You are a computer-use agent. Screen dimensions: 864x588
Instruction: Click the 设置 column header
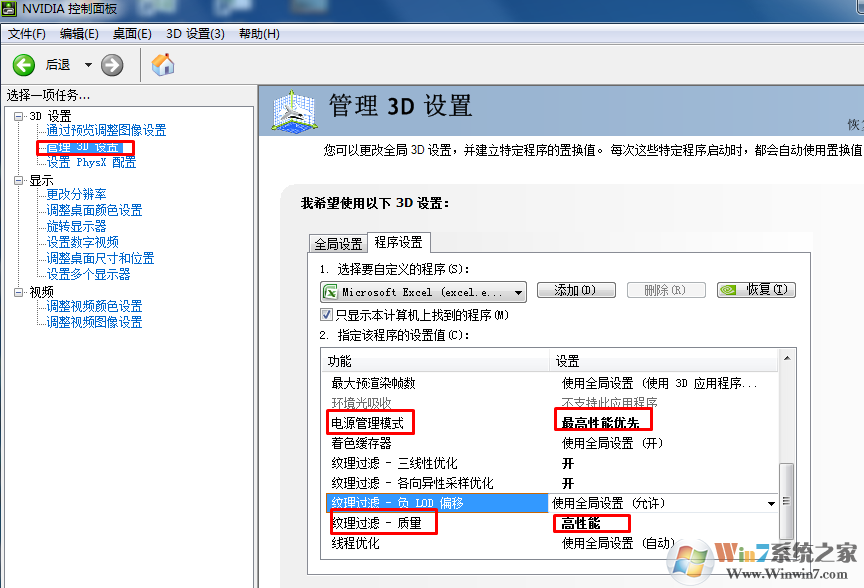[x=663, y=362]
